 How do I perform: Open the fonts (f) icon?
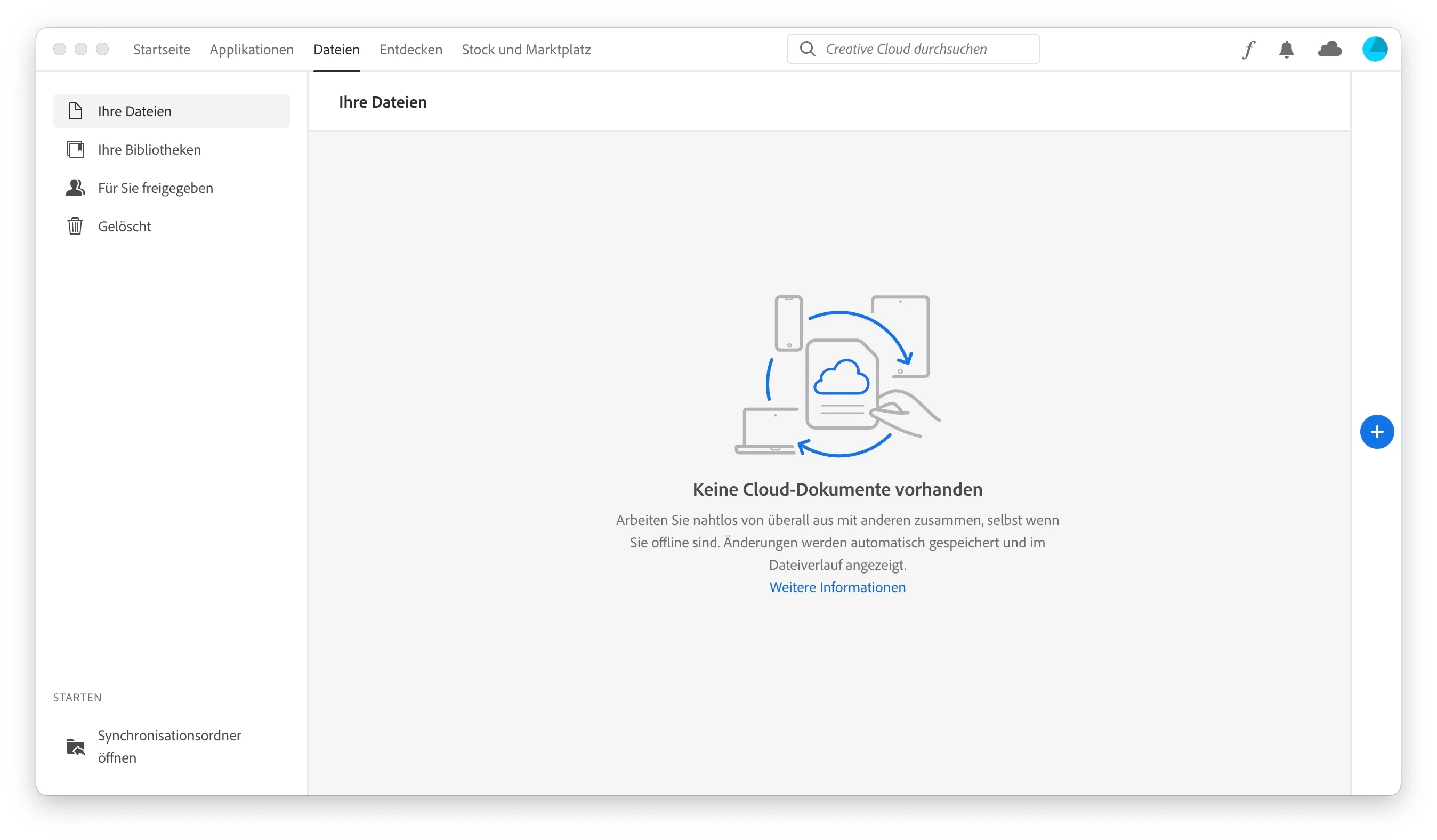[x=1249, y=50]
